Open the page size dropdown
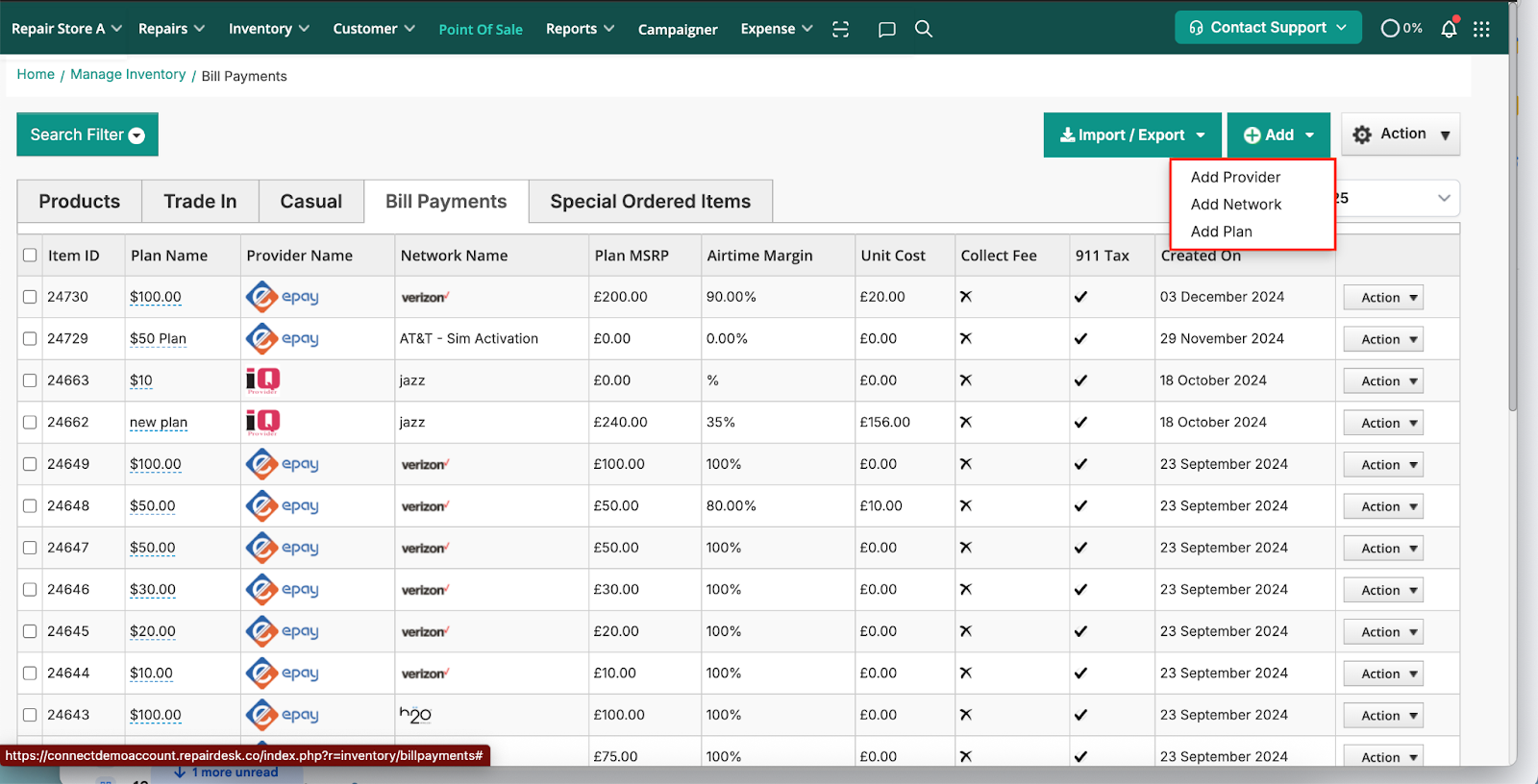Image resolution: width=1538 pixels, height=784 pixels. pos(1398,198)
